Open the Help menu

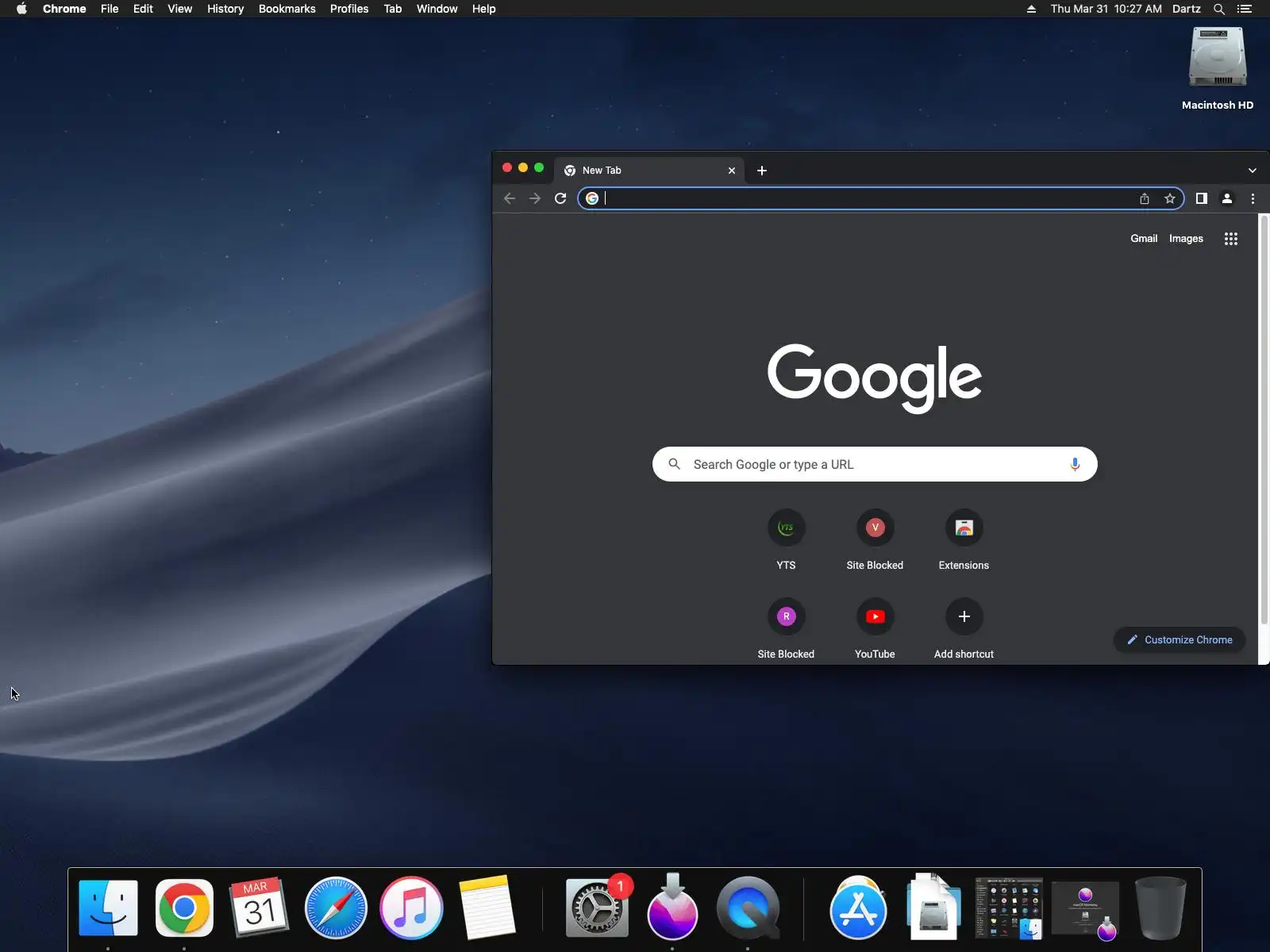483,9
